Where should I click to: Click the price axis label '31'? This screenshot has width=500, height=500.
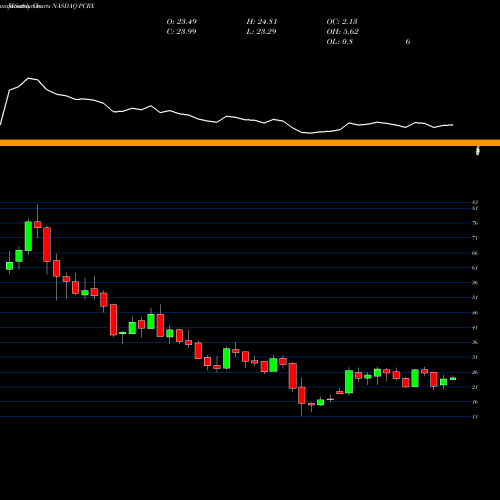(x=475, y=357)
